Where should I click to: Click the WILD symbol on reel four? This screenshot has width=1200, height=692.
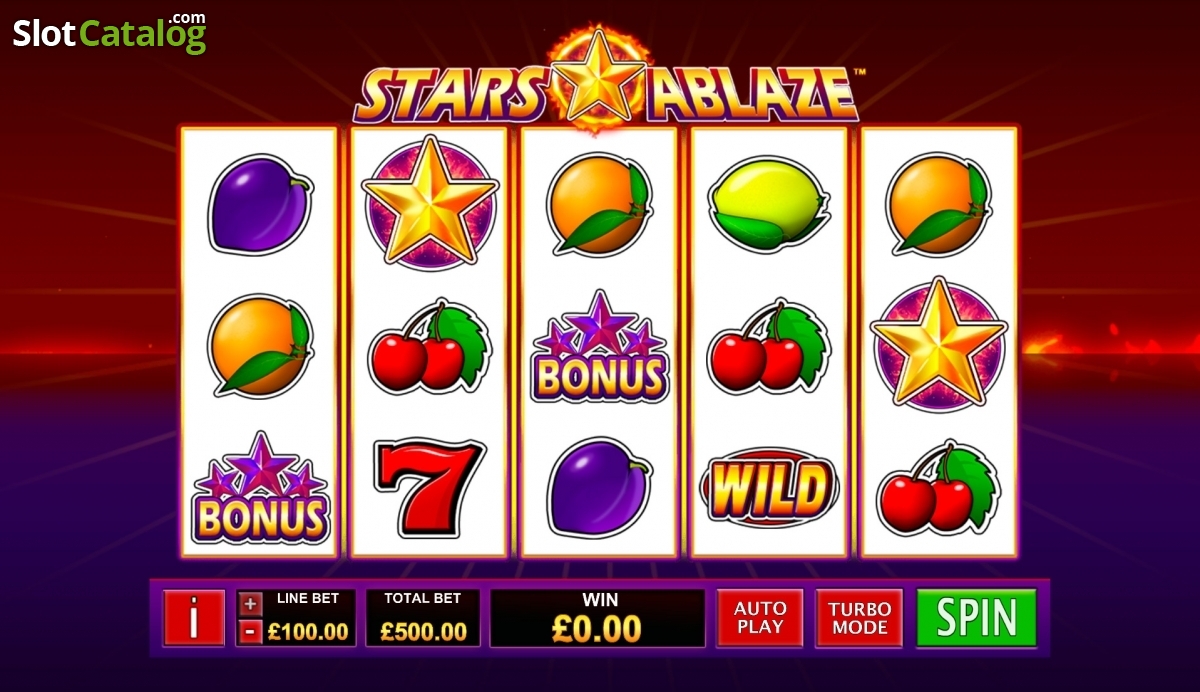pyautogui.click(x=769, y=487)
